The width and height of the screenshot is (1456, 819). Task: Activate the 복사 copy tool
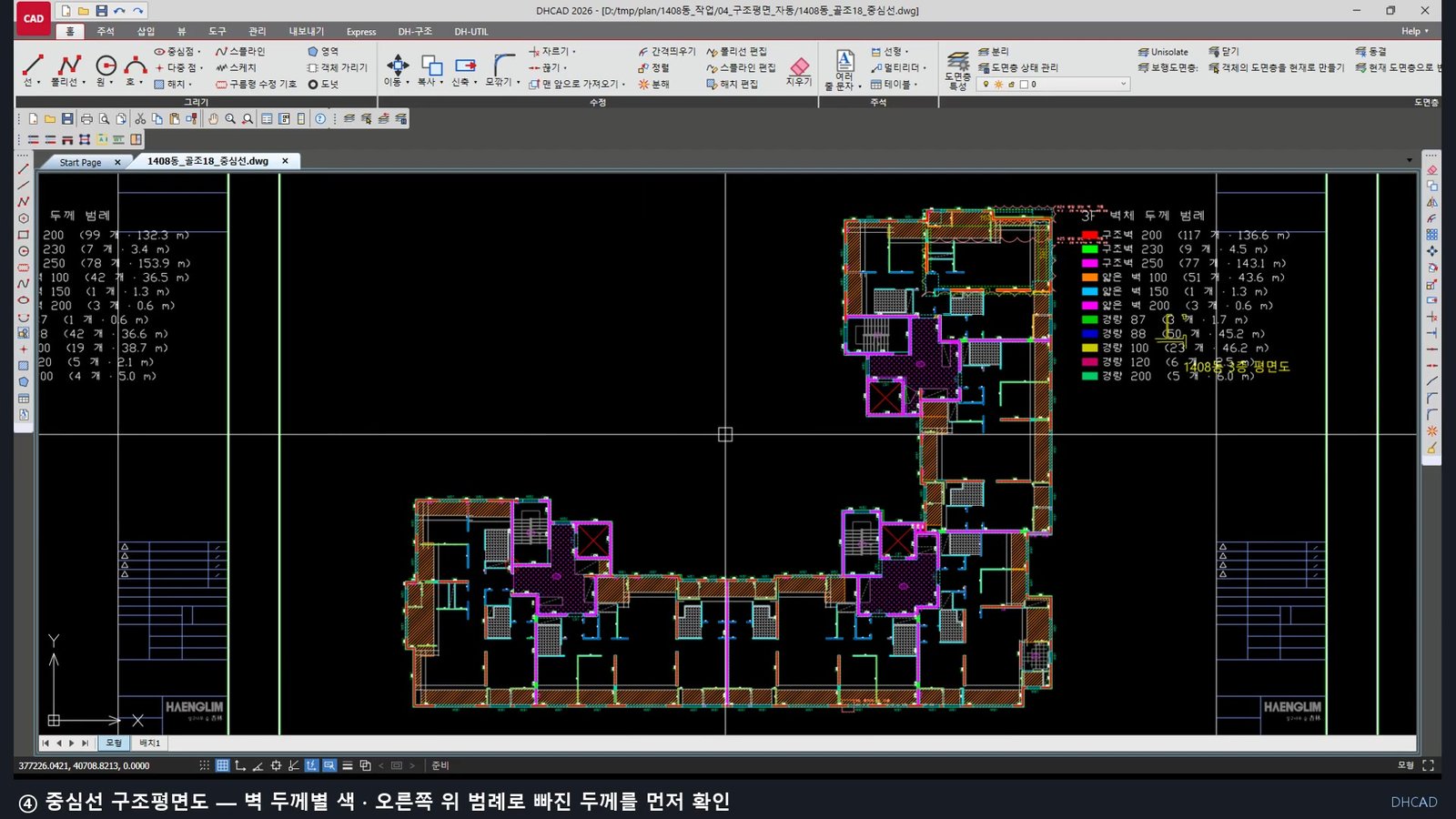point(430,70)
